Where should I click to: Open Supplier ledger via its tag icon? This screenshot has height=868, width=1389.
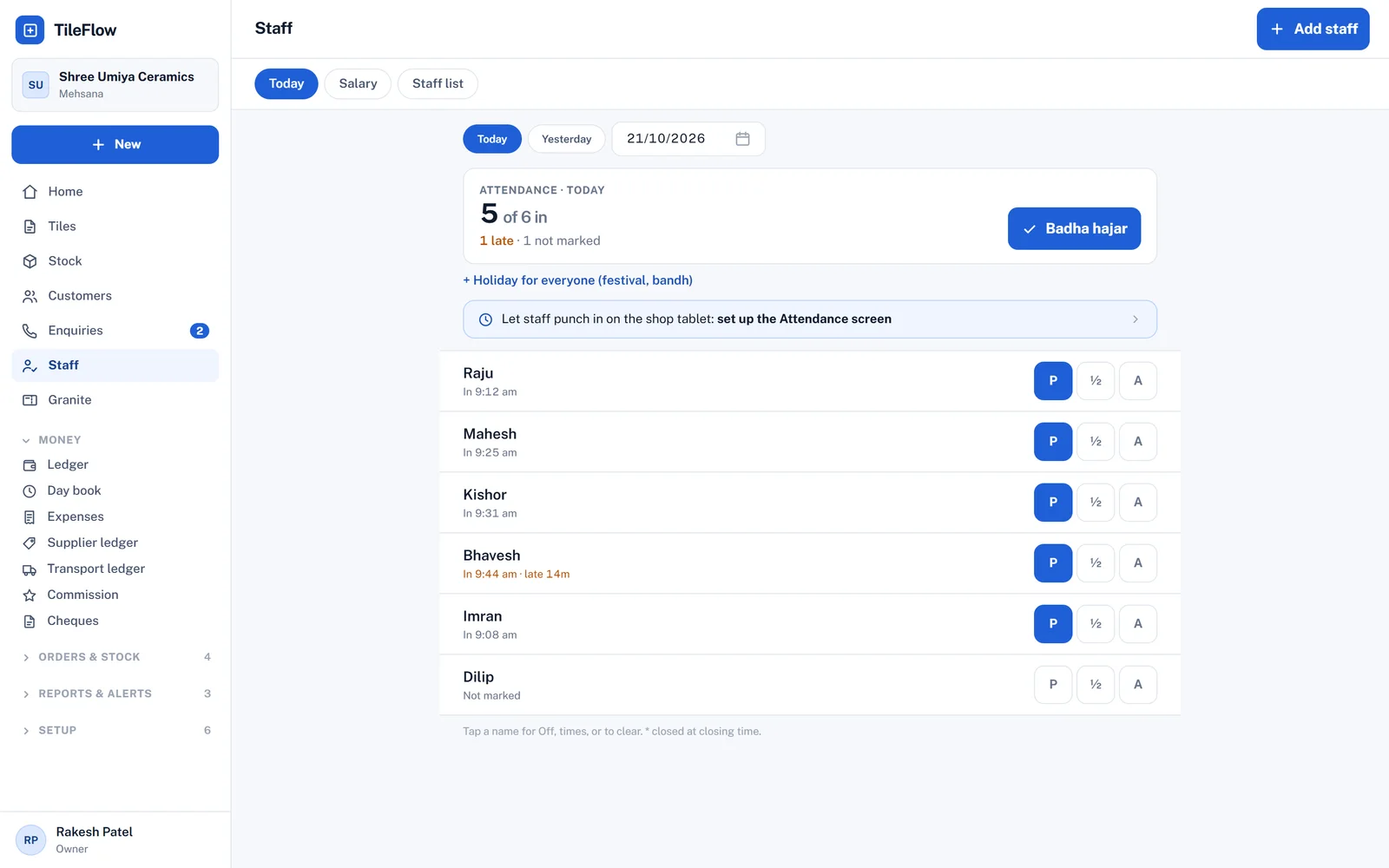click(x=30, y=543)
